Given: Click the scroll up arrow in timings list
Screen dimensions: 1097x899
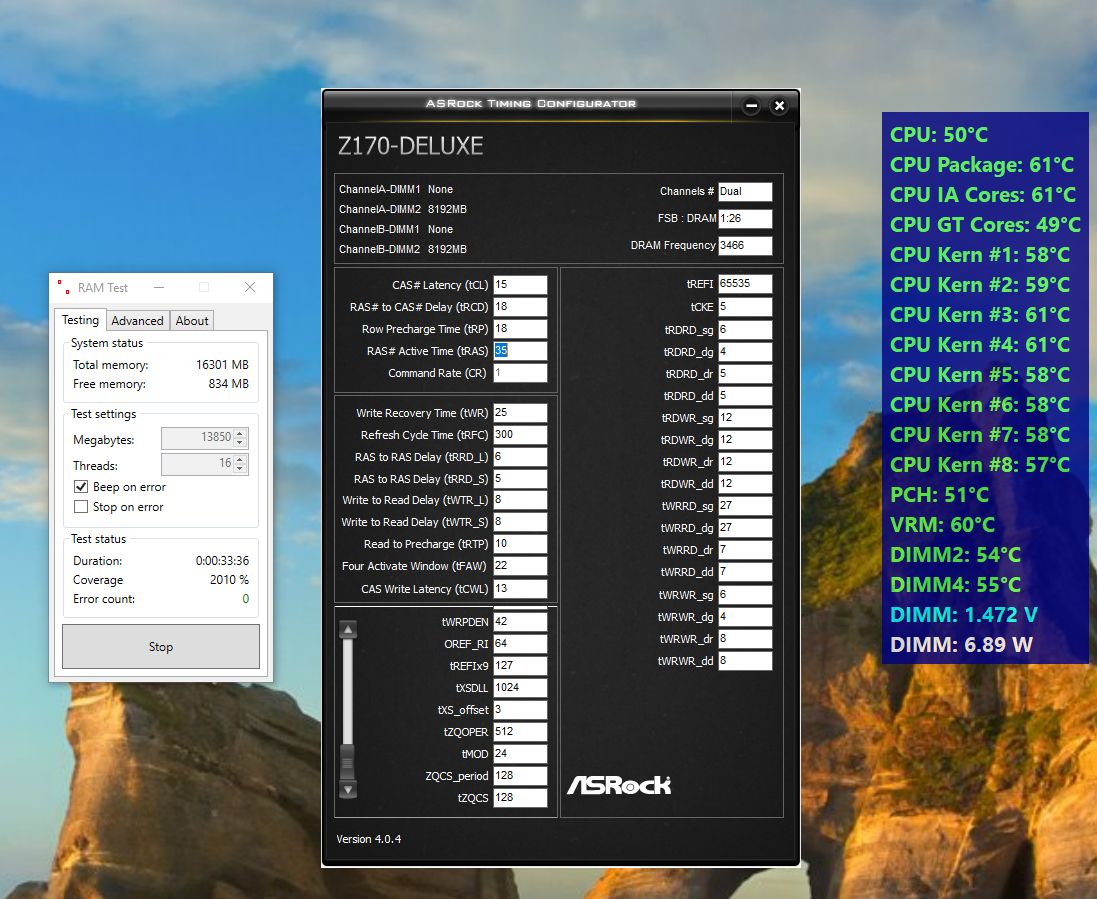Looking at the screenshot, I should (348, 630).
